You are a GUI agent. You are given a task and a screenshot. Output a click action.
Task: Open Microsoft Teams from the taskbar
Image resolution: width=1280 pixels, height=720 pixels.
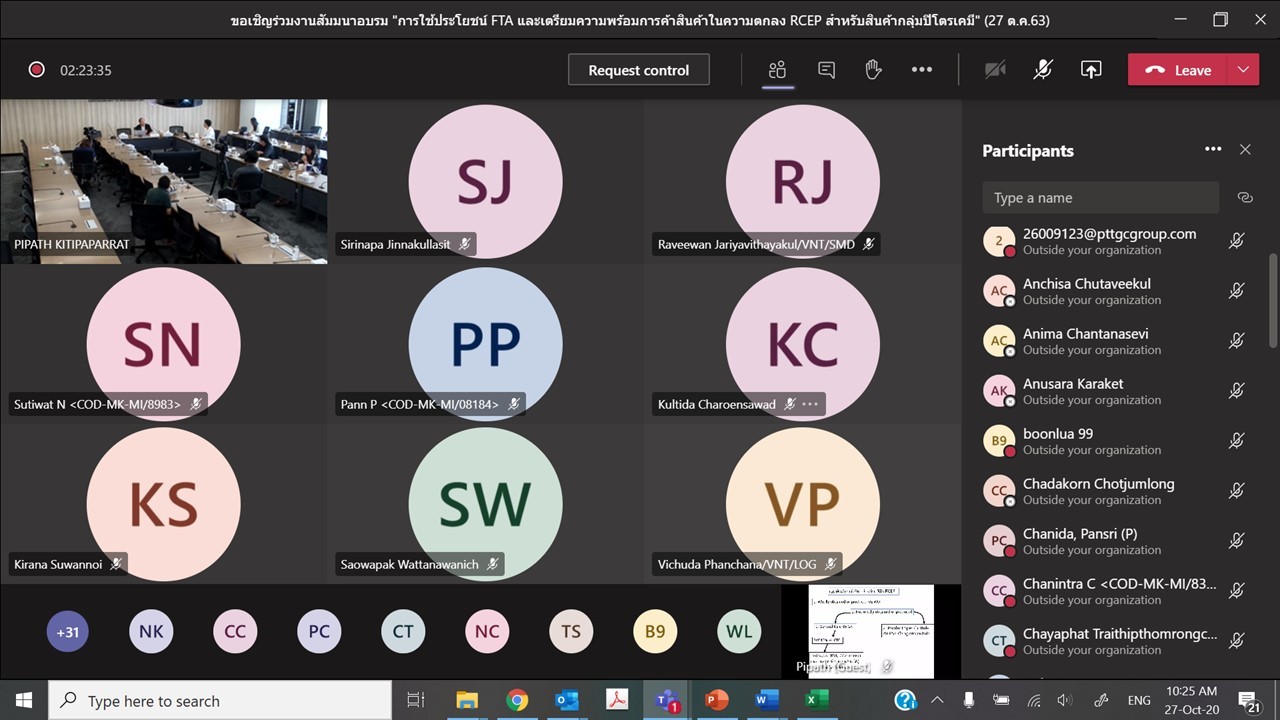point(667,700)
